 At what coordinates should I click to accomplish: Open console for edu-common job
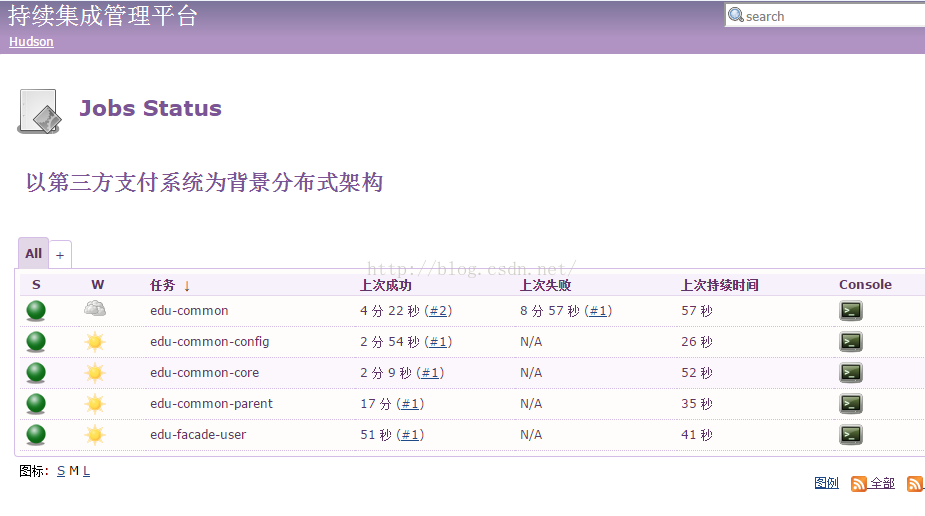click(x=851, y=310)
